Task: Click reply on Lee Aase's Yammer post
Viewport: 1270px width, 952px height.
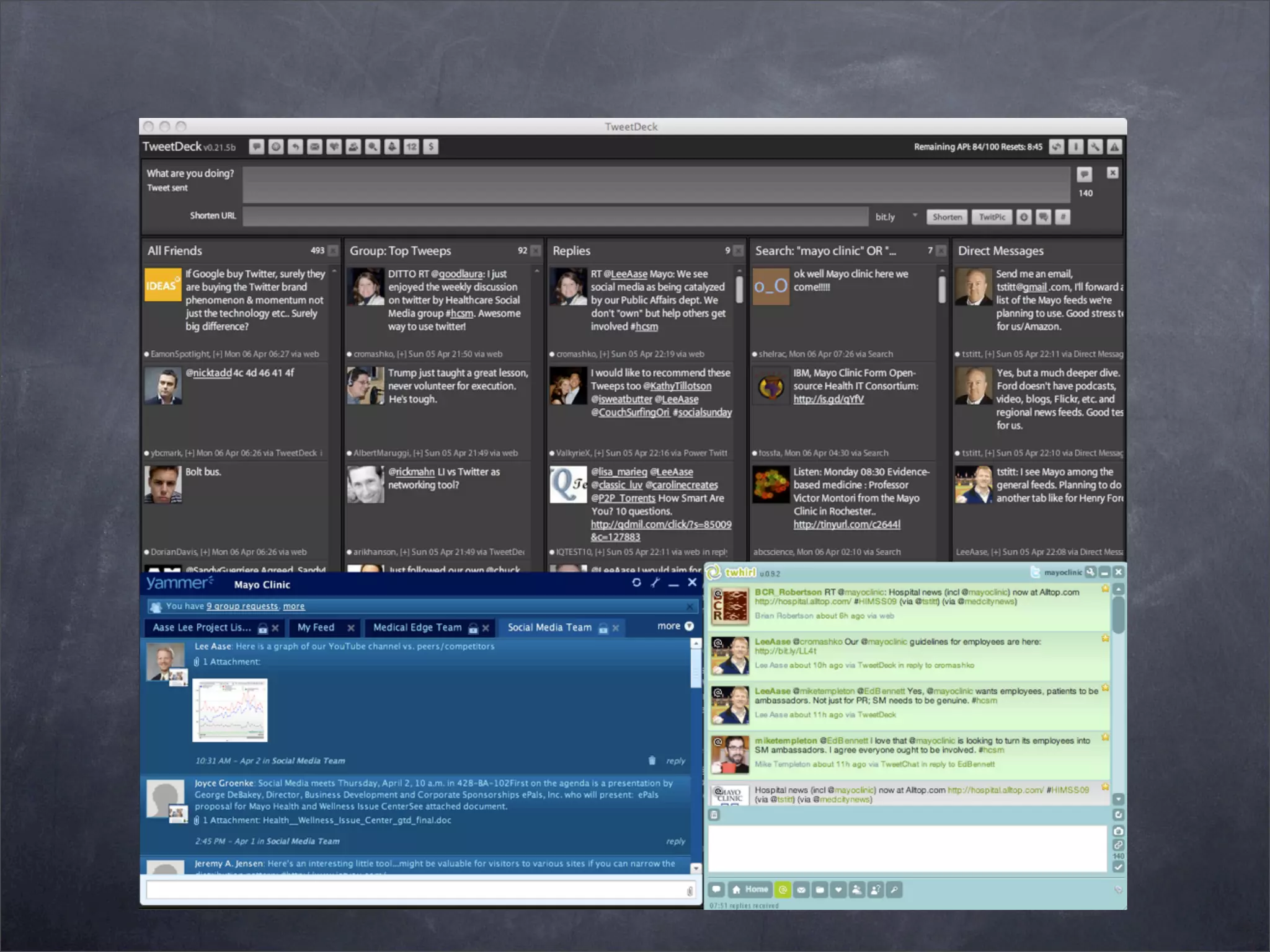Action: pyautogui.click(x=675, y=761)
